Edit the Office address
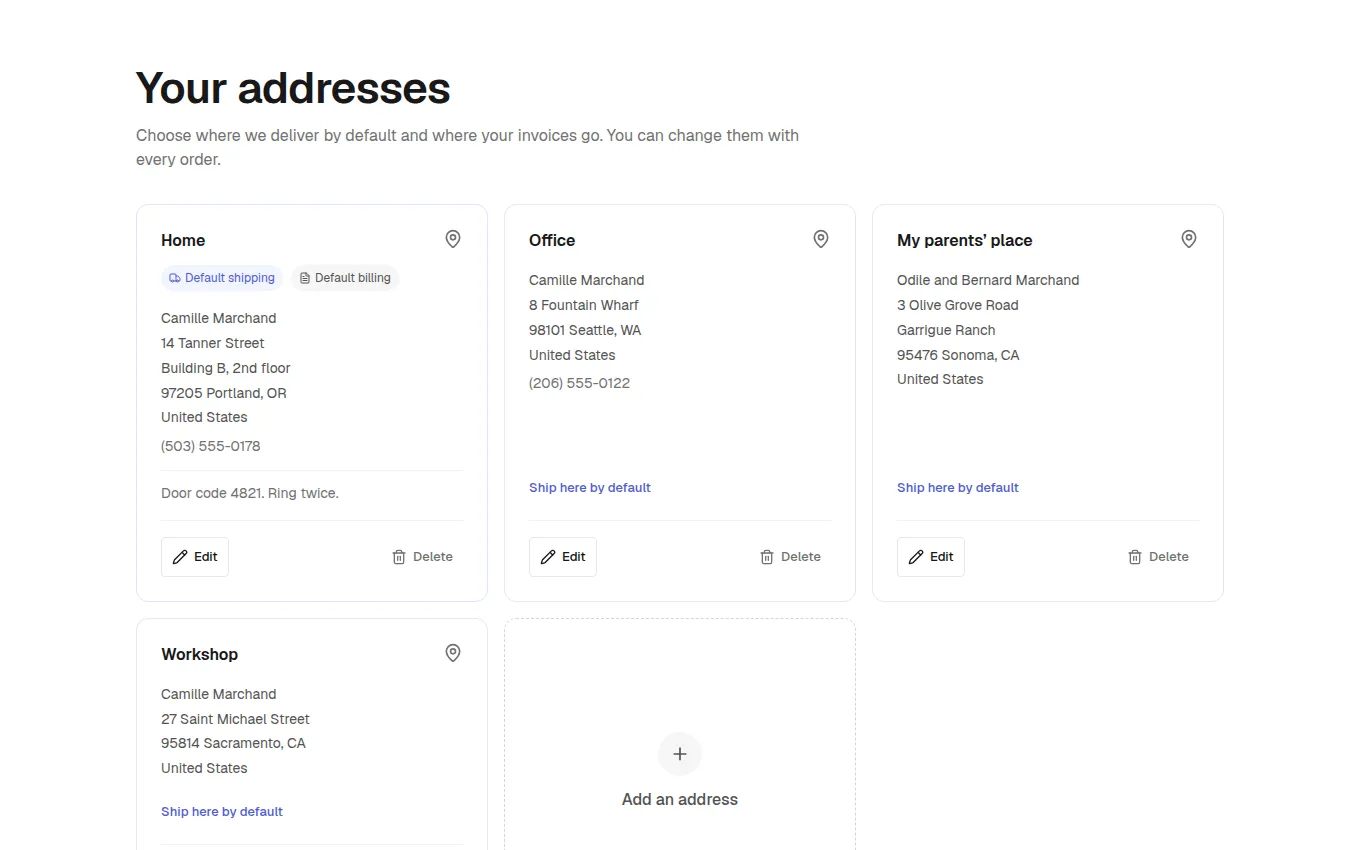This screenshot has width=1360, height=850. coord(563,557)
